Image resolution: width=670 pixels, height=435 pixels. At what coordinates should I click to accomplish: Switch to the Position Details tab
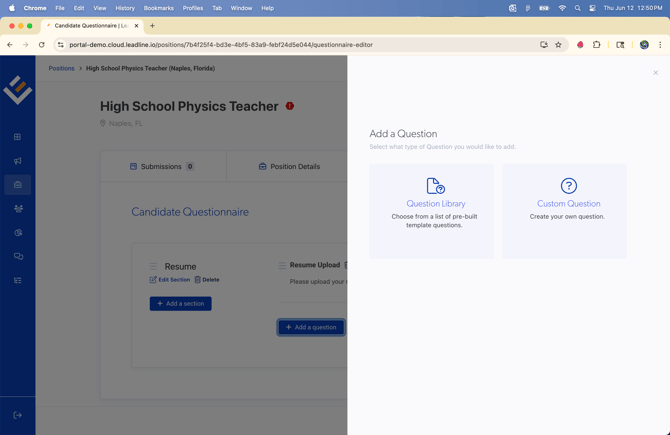289,167
